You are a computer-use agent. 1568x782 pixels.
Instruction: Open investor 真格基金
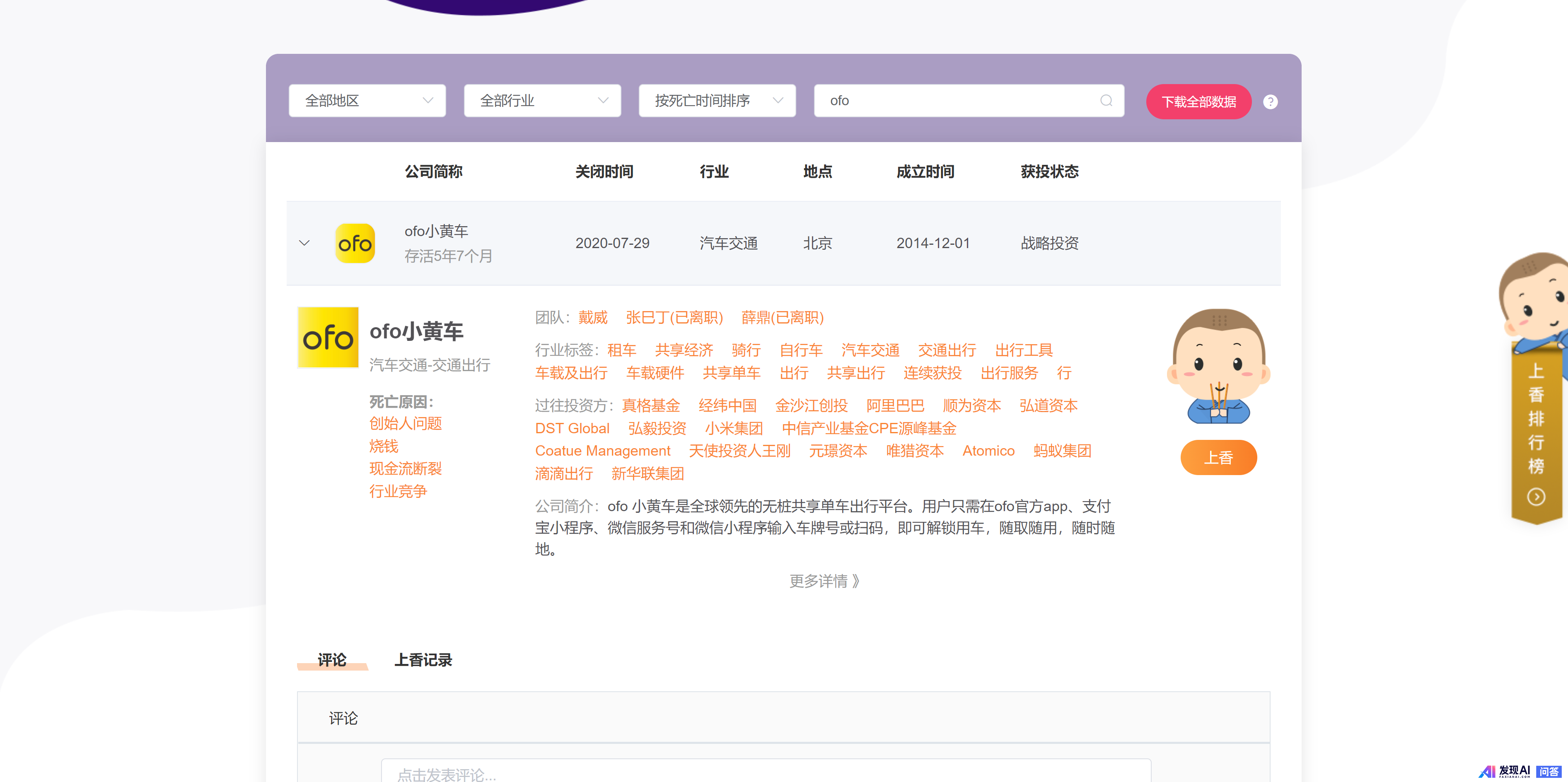[x=651, y=406]
